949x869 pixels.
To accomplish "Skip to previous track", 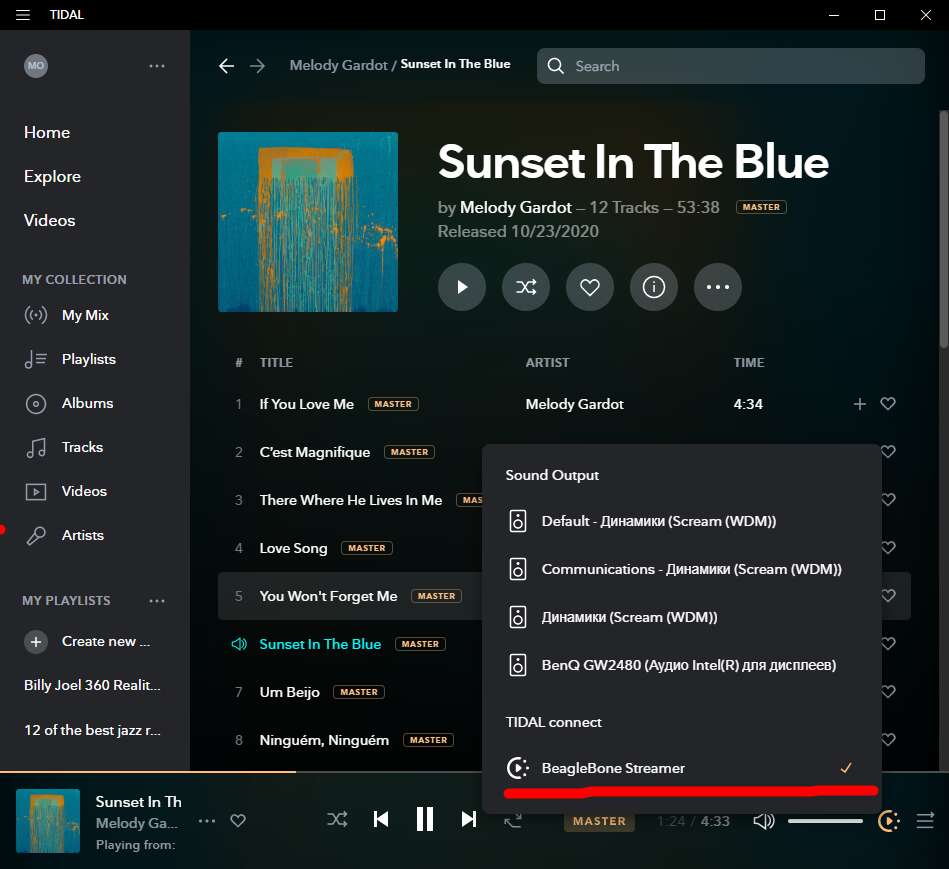I will click(x=381, y=819).
